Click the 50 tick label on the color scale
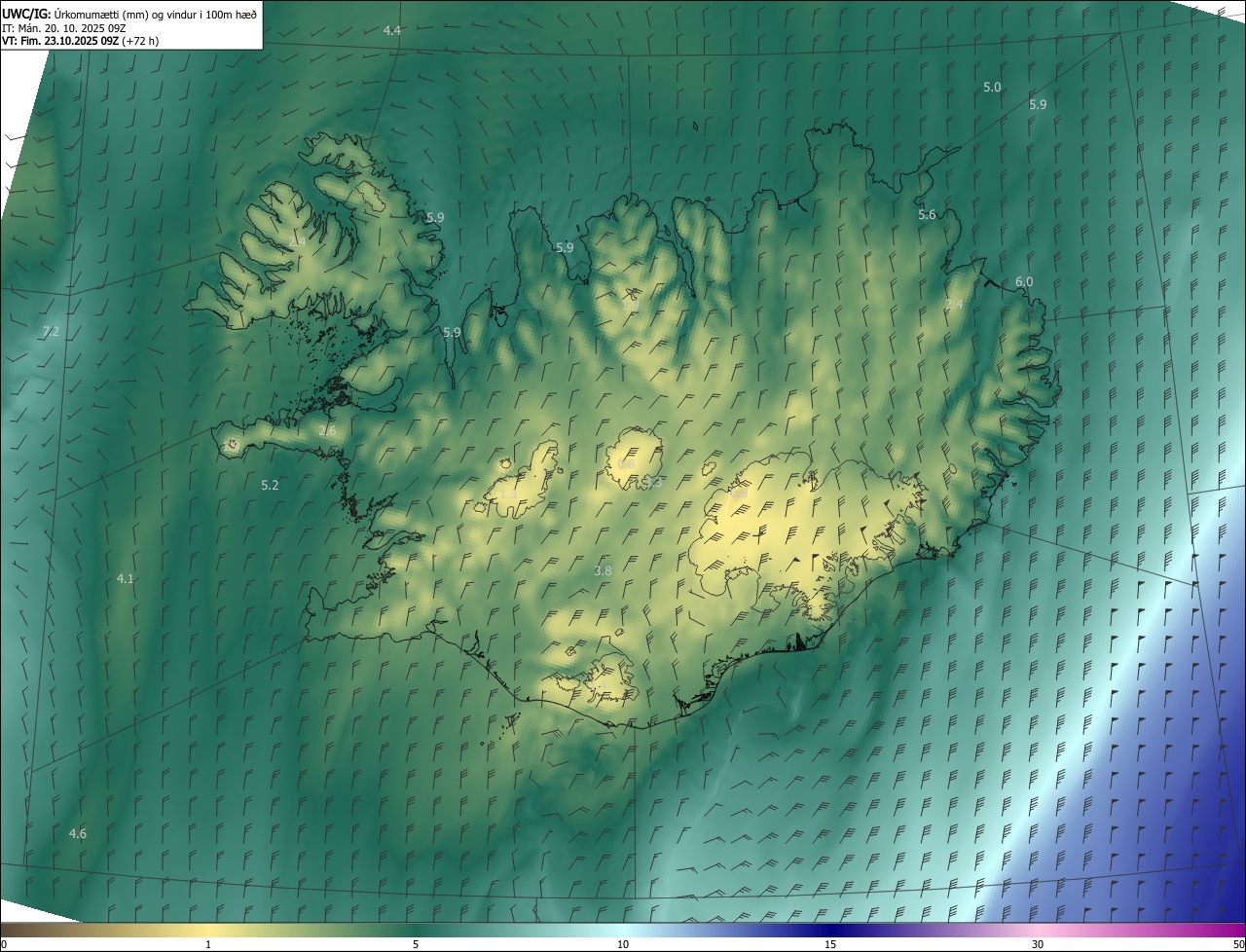 [1237, 945]
